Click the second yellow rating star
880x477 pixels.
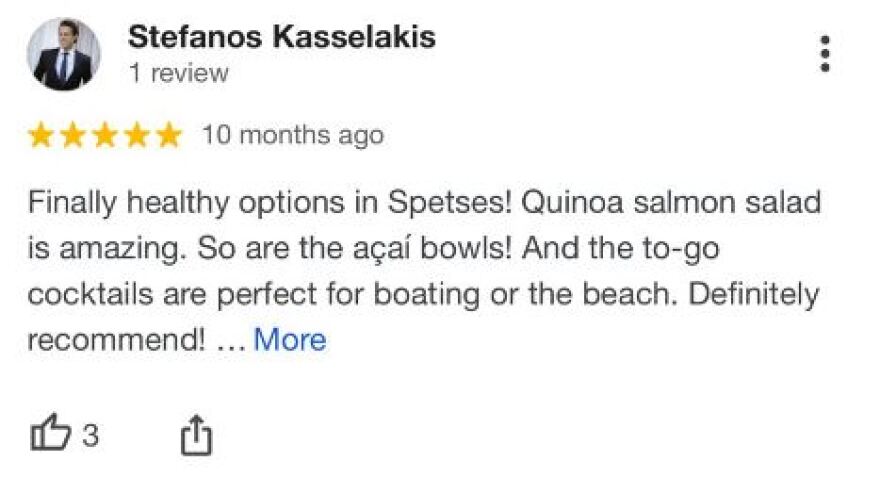tap(73, 135)
